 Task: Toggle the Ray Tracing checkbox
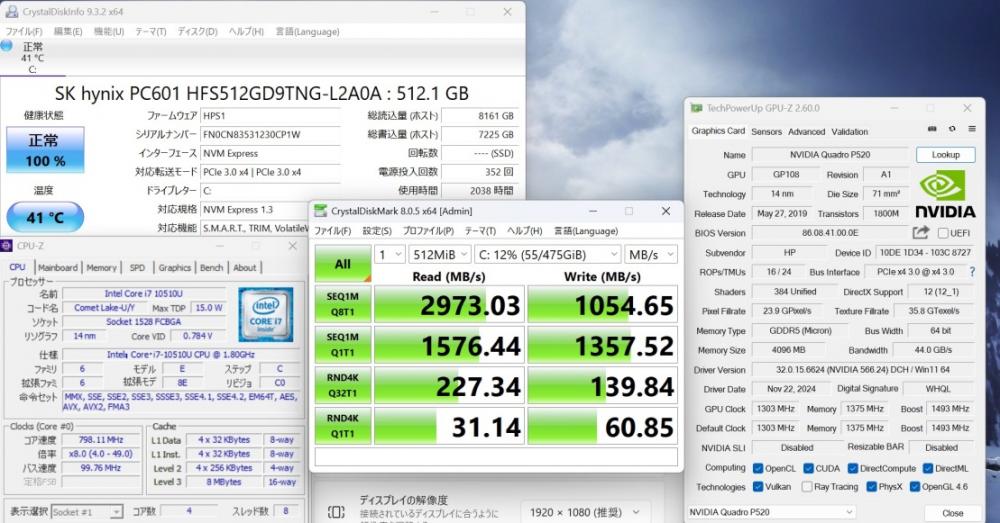tap(807, 487)
